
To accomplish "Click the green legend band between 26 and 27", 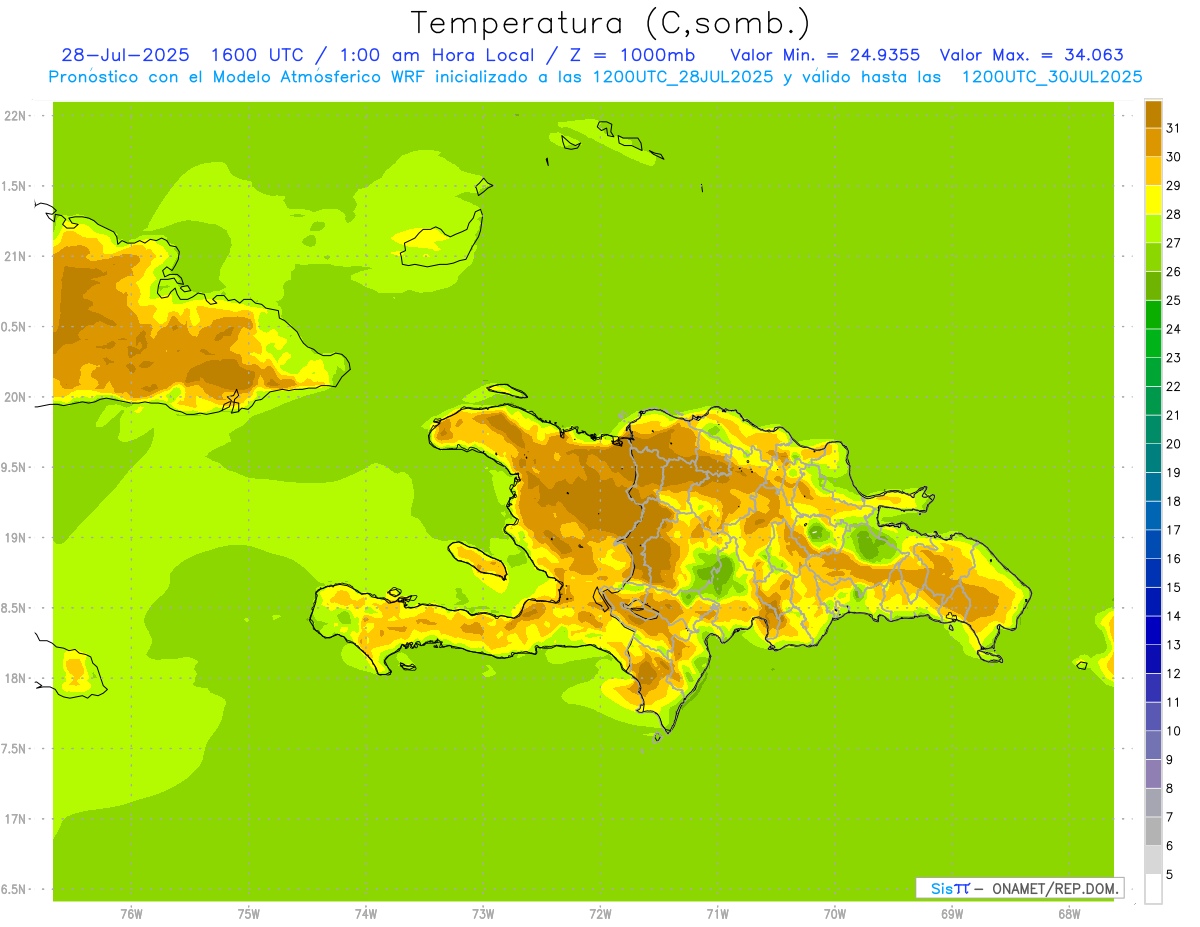I will (x=1153, y=257).
